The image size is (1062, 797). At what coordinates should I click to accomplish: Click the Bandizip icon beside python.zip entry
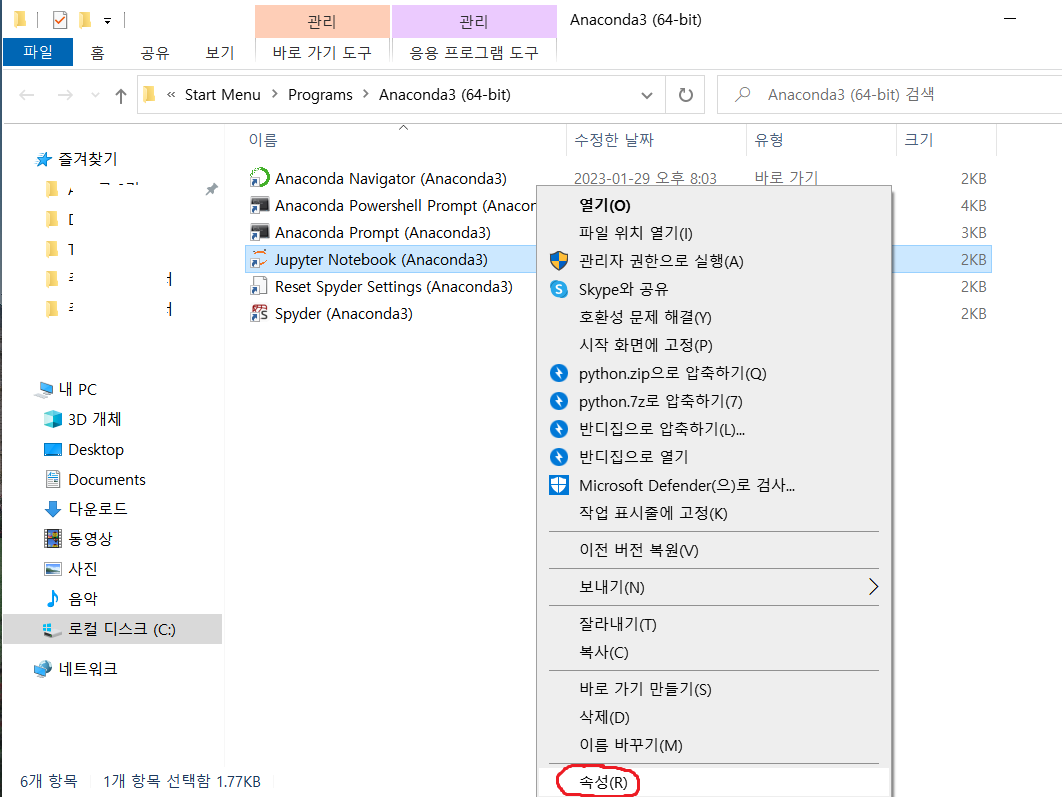tap(559, 373)
